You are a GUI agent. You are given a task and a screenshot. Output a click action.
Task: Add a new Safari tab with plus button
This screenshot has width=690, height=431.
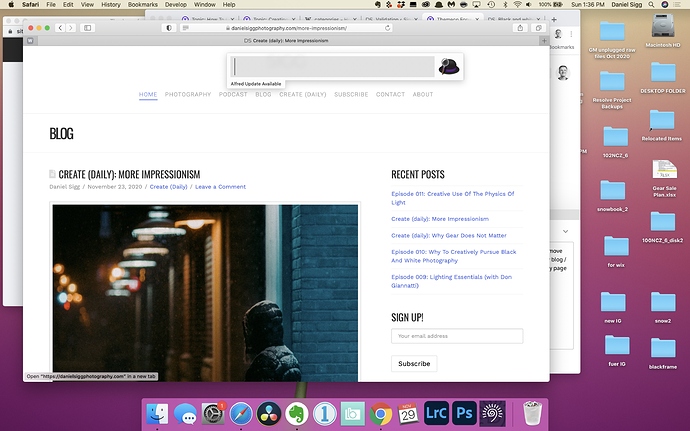pos(544,41)
